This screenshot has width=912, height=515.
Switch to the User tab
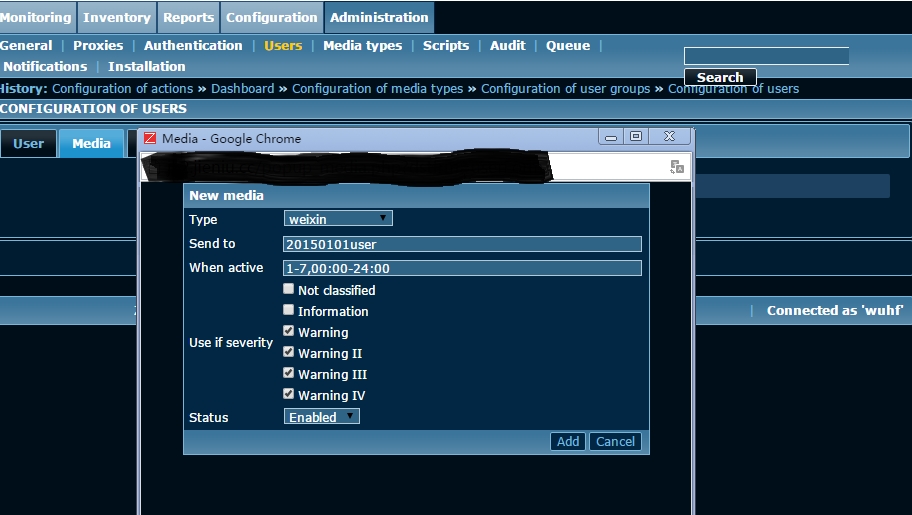[x=28, y=143]
